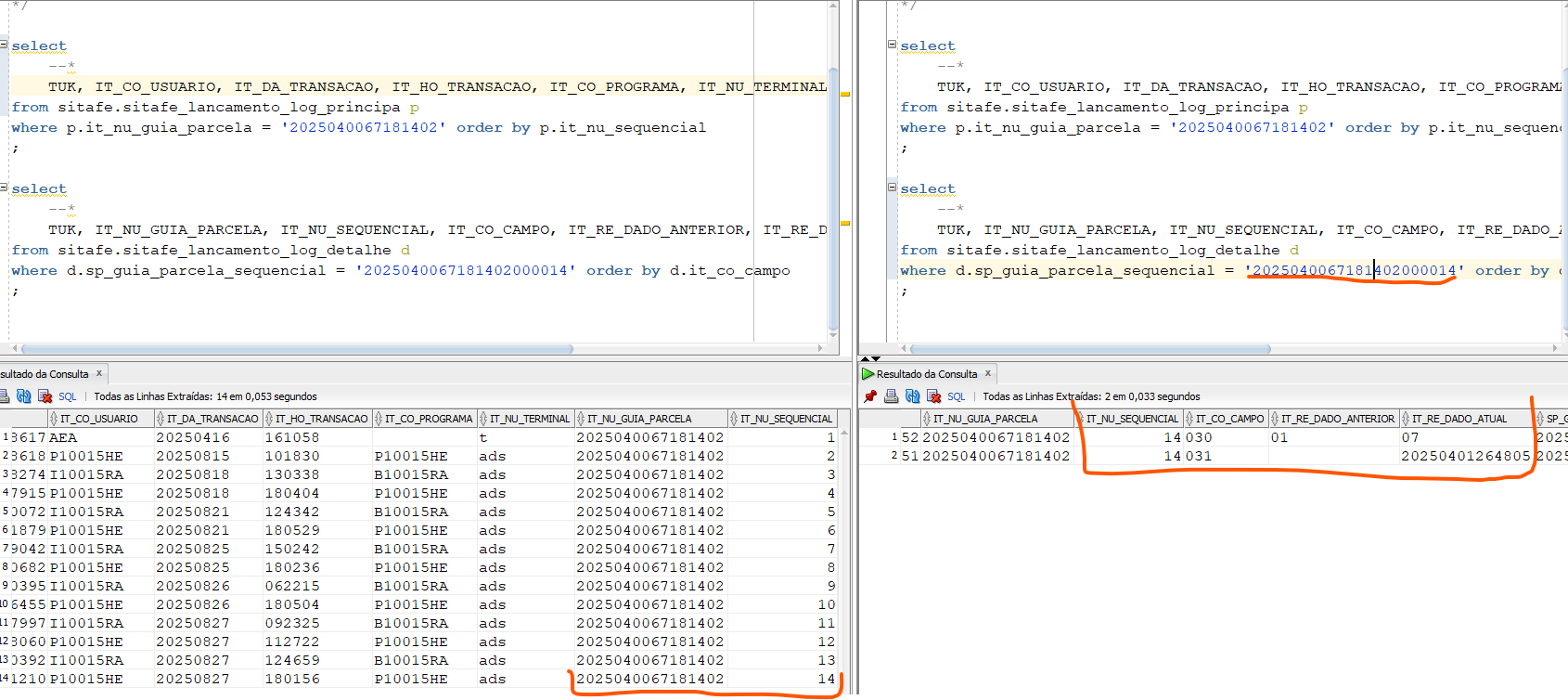Image resolution: width=1568 pixels, height=700 pixels.
Task: Refresh the right query result grid
Action: pos(912,396)
